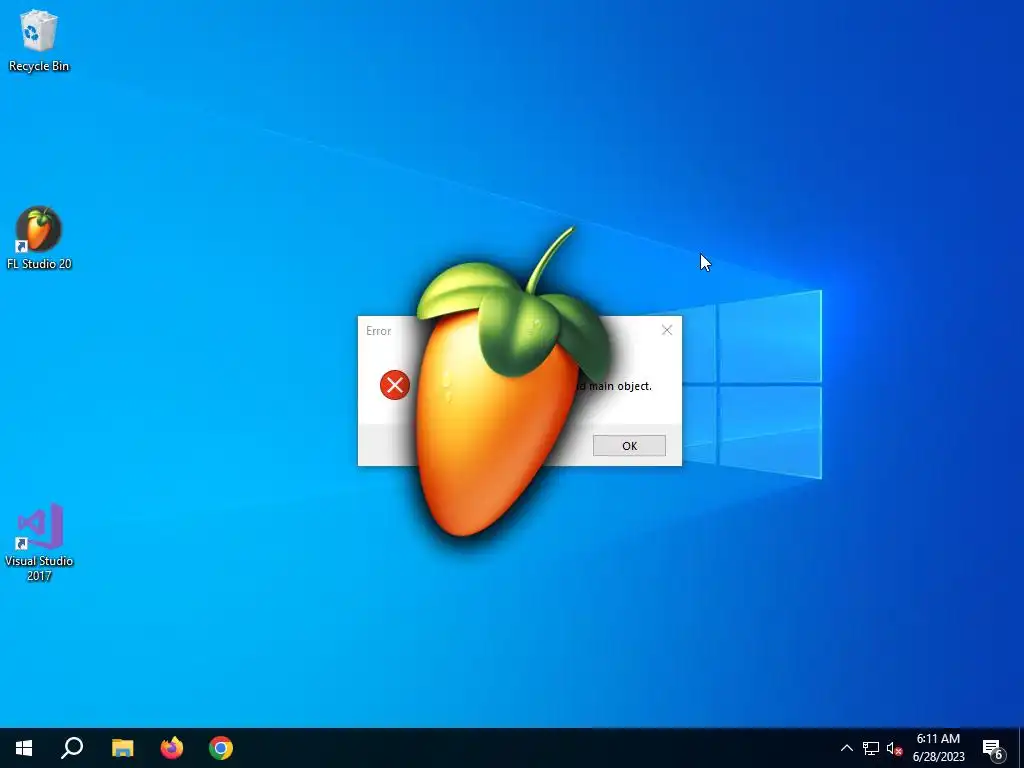Click the red error icon in dialog
The image size is (1024, 768).
(394, 385)
